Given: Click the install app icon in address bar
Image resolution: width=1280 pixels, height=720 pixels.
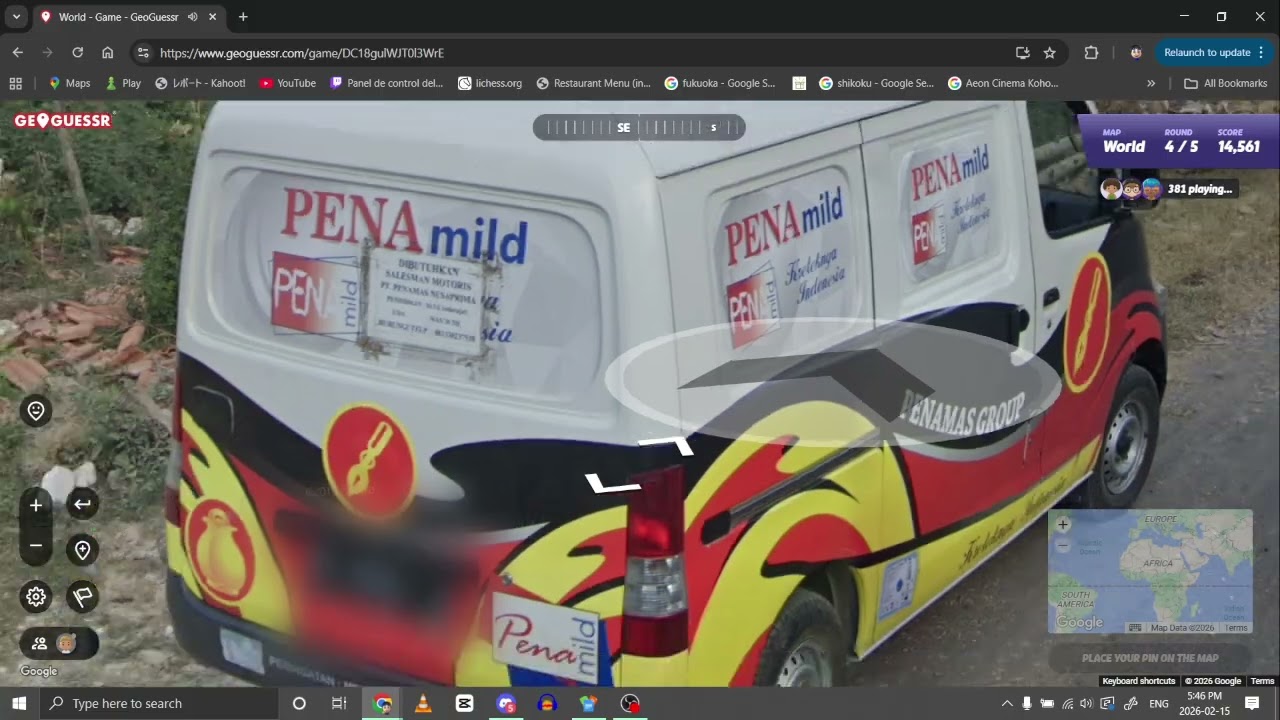Looking at the screenshot, I should tap(1022, 52).
